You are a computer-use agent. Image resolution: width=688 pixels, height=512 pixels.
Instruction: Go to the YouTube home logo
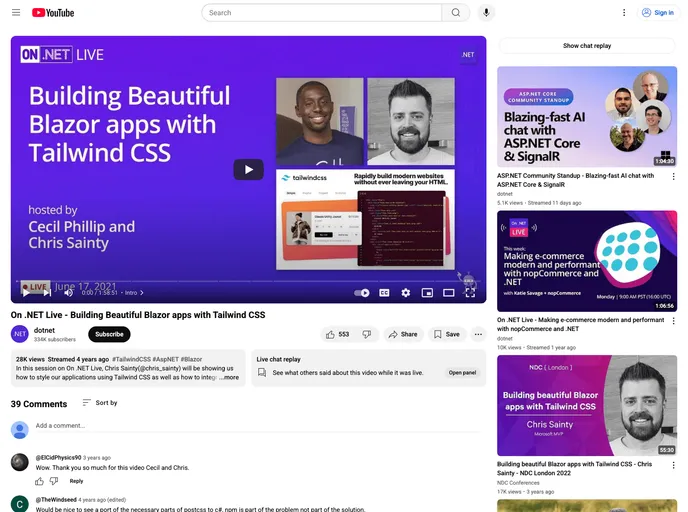[53, 13]
